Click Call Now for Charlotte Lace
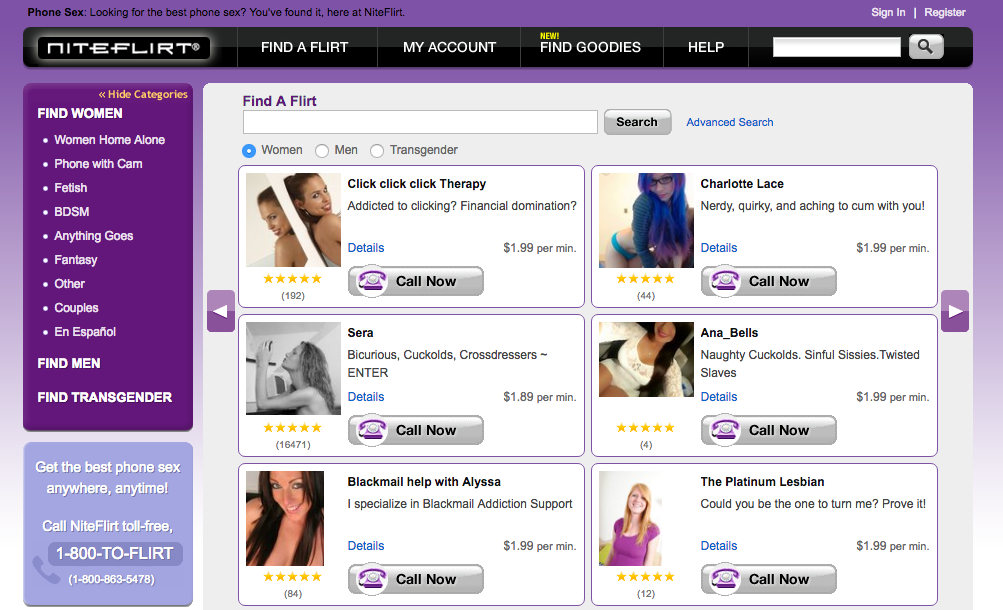This screenshot has width=1003, height=610. pyautogui.click(x=769, y=281)
